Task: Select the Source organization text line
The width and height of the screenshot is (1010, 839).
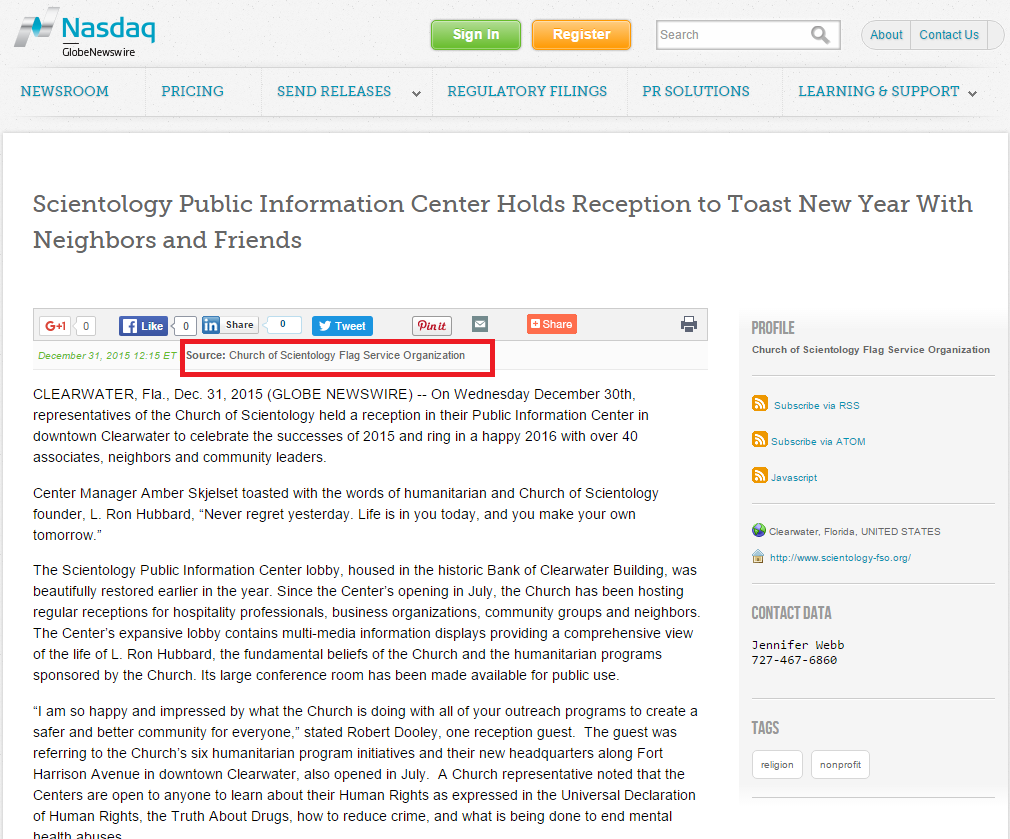Action: click(325, 355)
